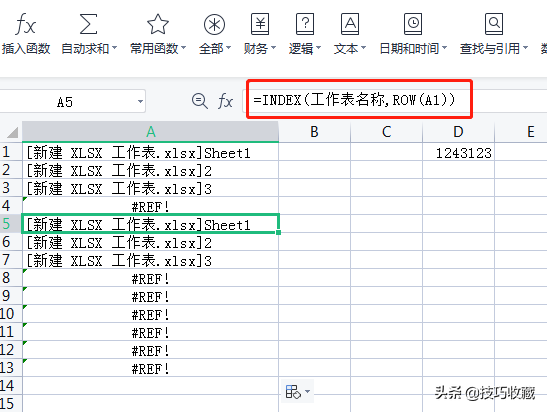This screenshot has width=547, height=412.
Task: Select cell A6 ending with ]2
Action: [x=150, y=242]
